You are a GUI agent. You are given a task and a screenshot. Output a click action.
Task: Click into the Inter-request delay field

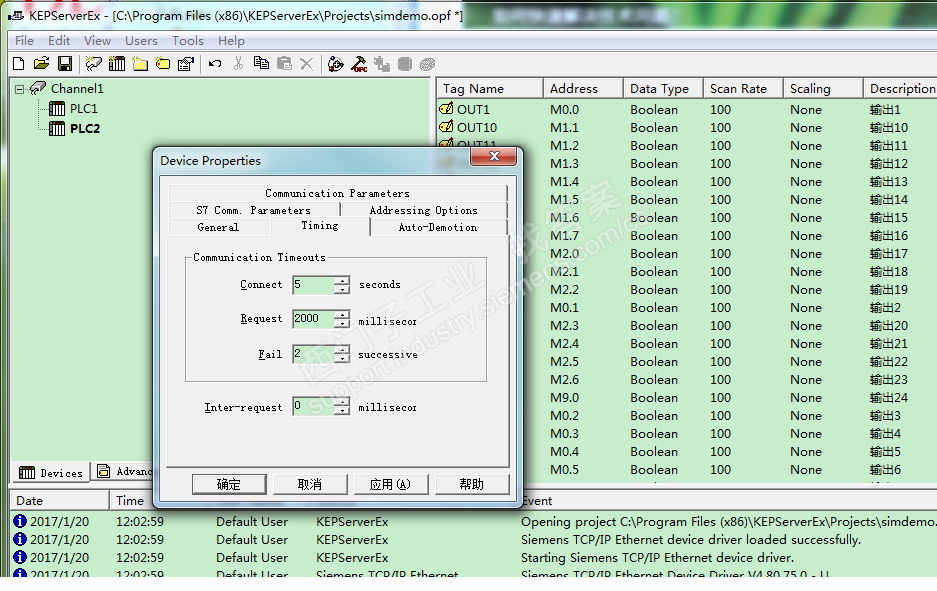point(314,406)
